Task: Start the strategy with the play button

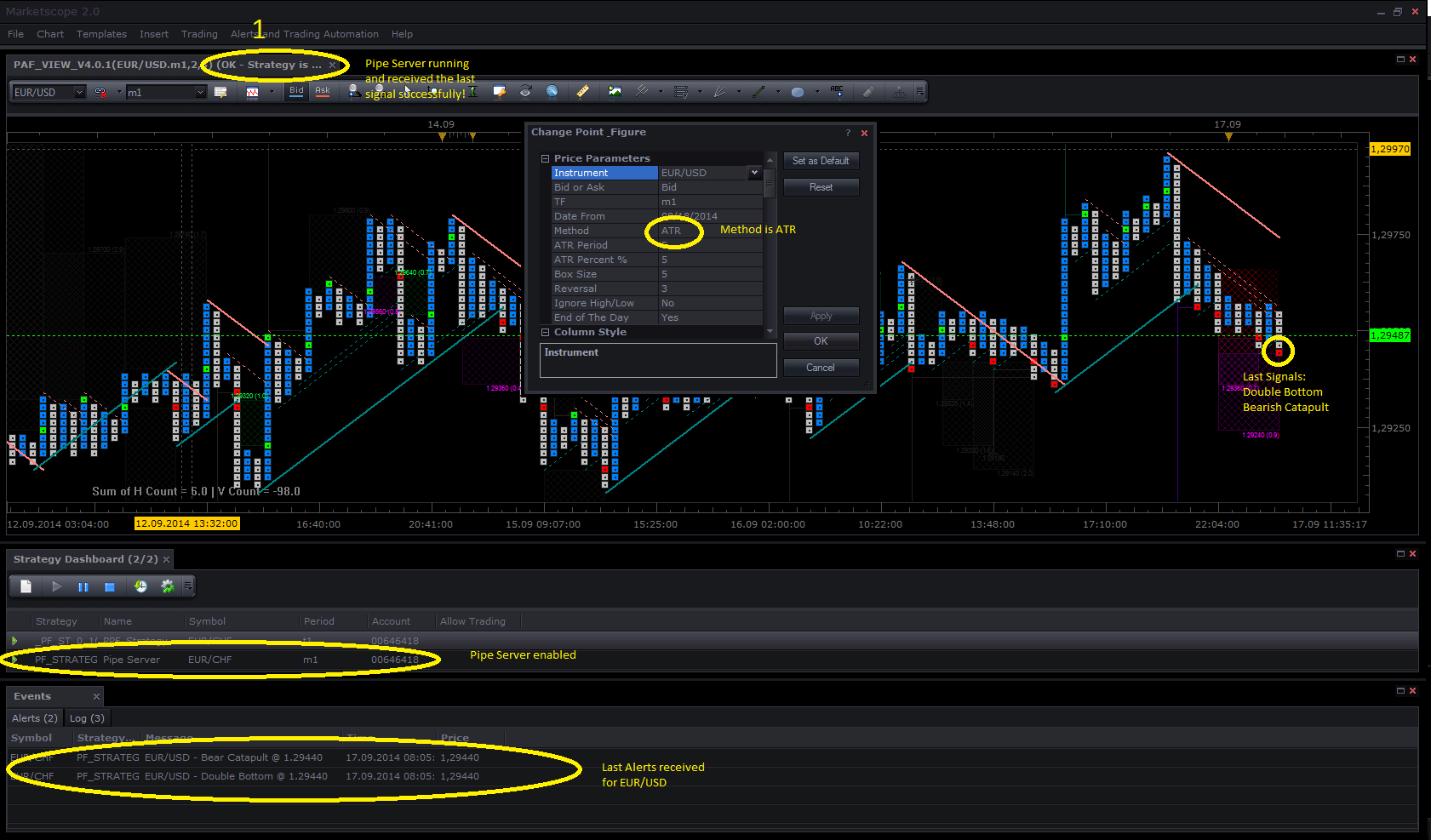Action: coord(56,586)
